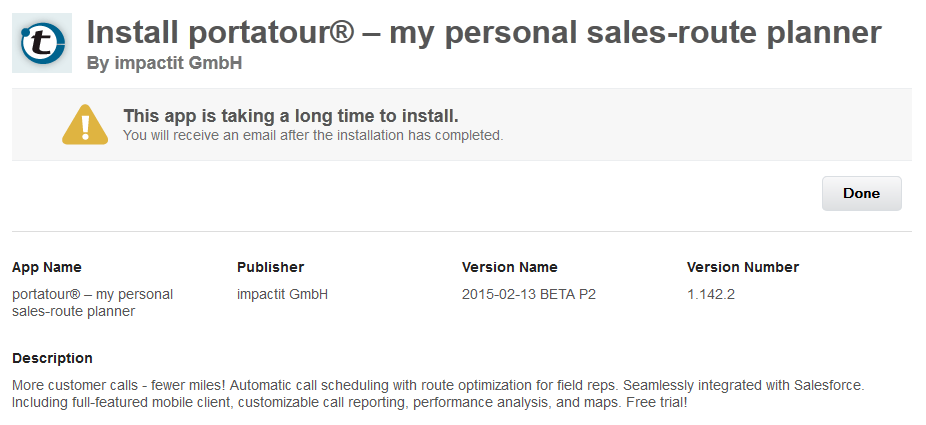Click the description line starting "More customer calls"
This screenshot has width=926, height=425.
click(x=438, y=386)
